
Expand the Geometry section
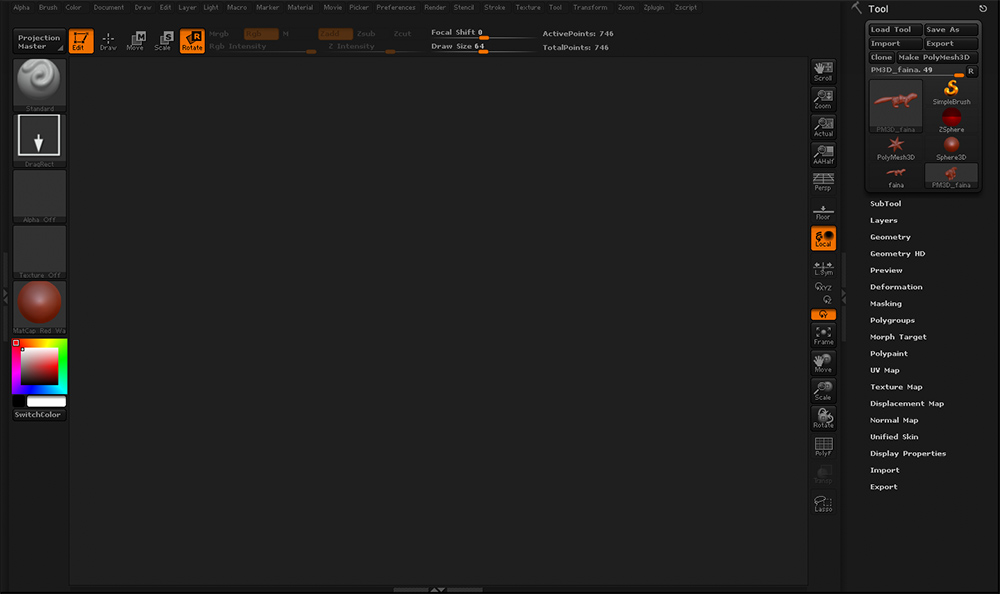tap(890, 237)
